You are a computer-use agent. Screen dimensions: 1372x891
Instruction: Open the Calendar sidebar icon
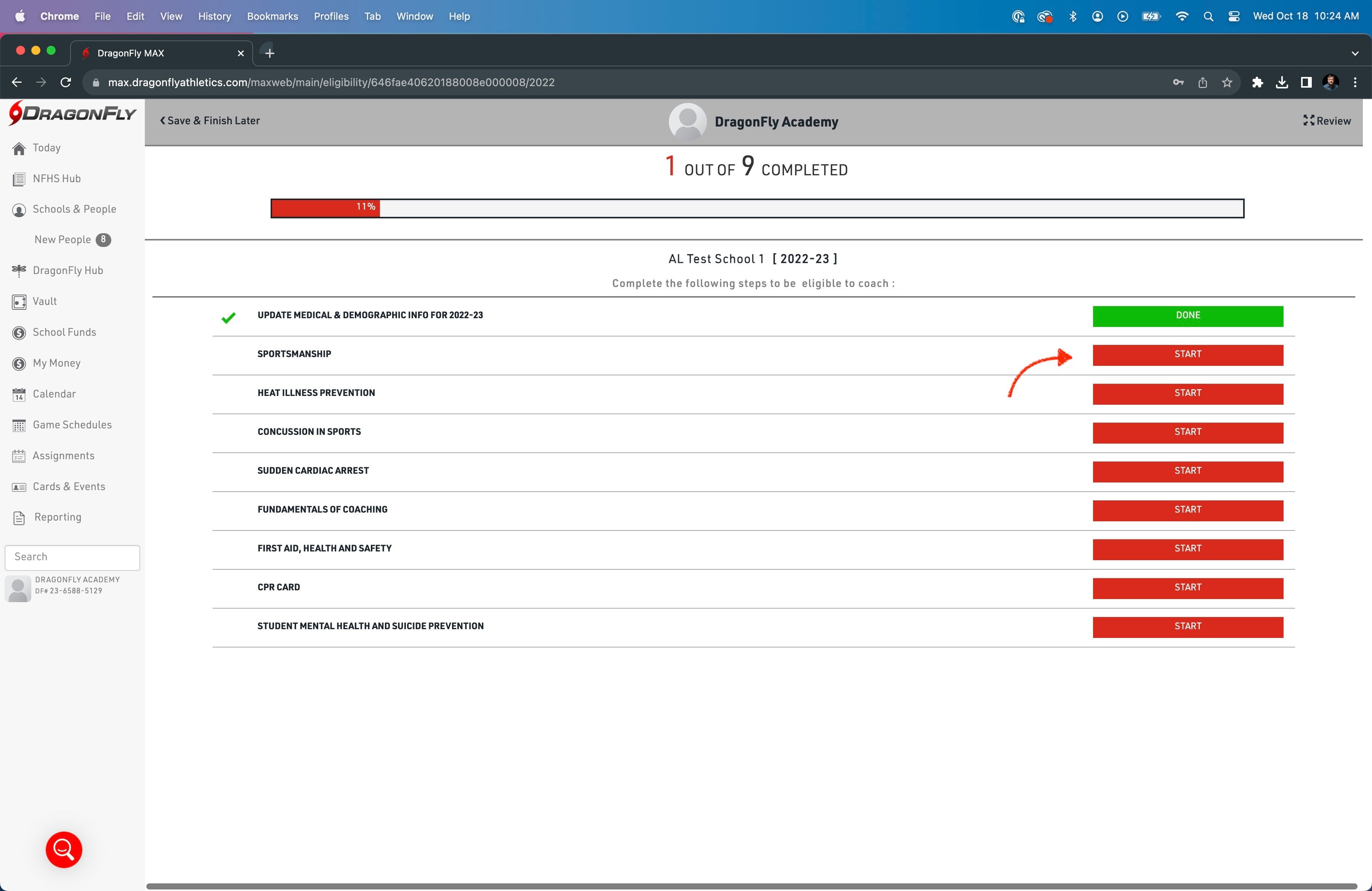tap(19, 395)
